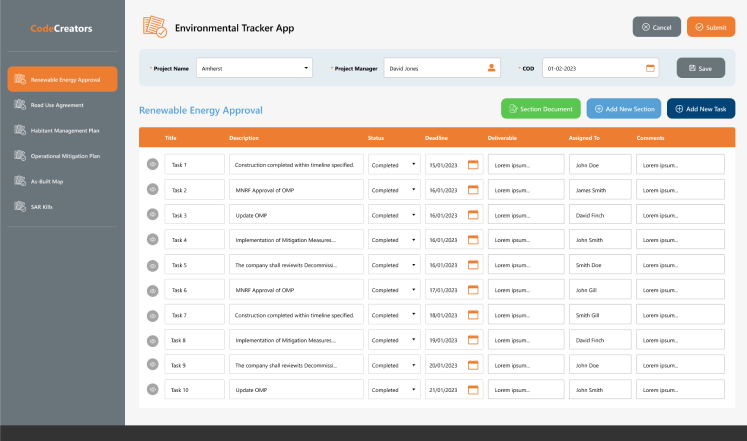
Task: Expand the Status dropdown for Task 2
Action: (x=394, y=190)
